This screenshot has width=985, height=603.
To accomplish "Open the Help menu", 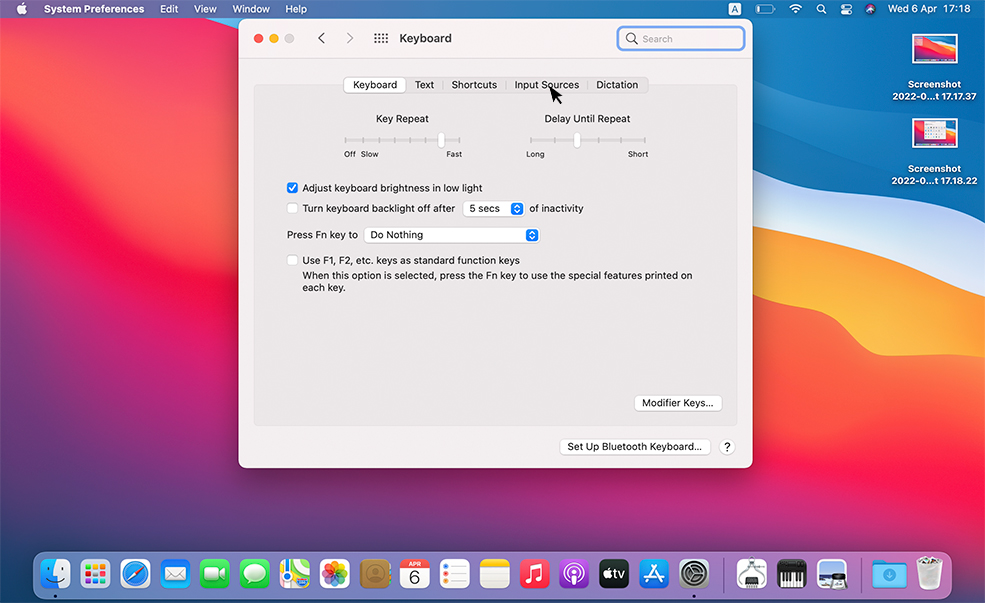I will pos(296,9).
